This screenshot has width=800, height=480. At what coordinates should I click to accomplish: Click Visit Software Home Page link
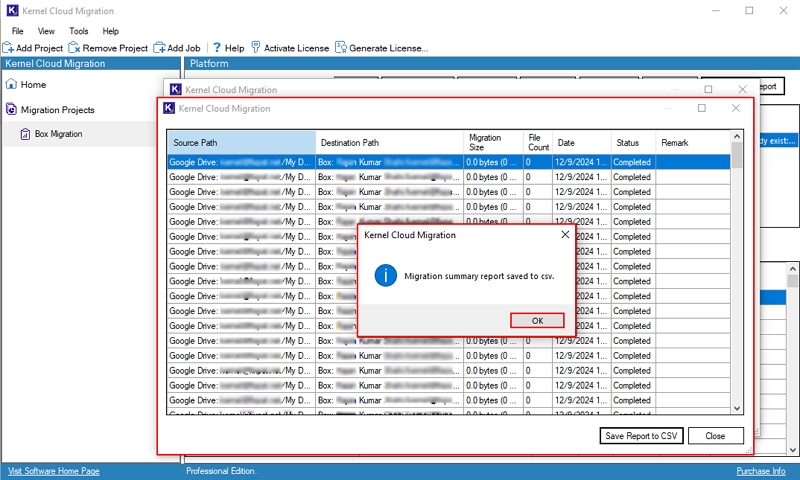(x=54, y=471)
